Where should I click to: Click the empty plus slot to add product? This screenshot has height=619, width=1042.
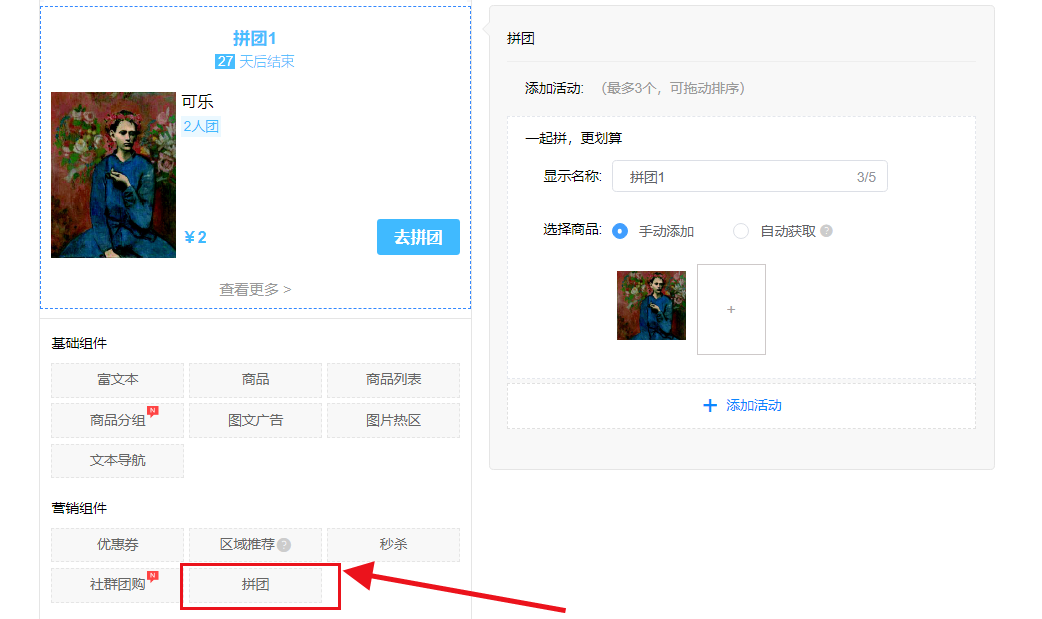coord(731,309)
